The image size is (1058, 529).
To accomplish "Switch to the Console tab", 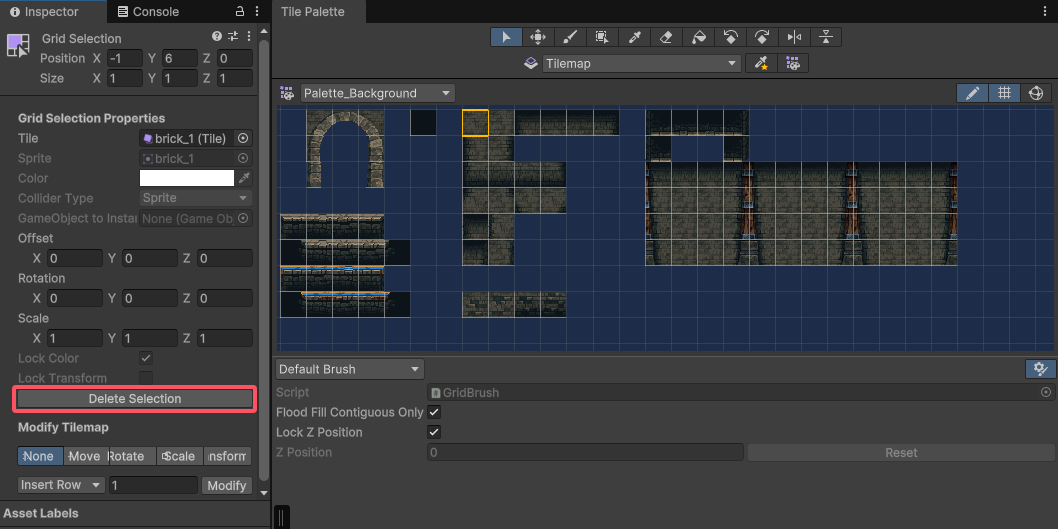I will [x=148, y=11].
